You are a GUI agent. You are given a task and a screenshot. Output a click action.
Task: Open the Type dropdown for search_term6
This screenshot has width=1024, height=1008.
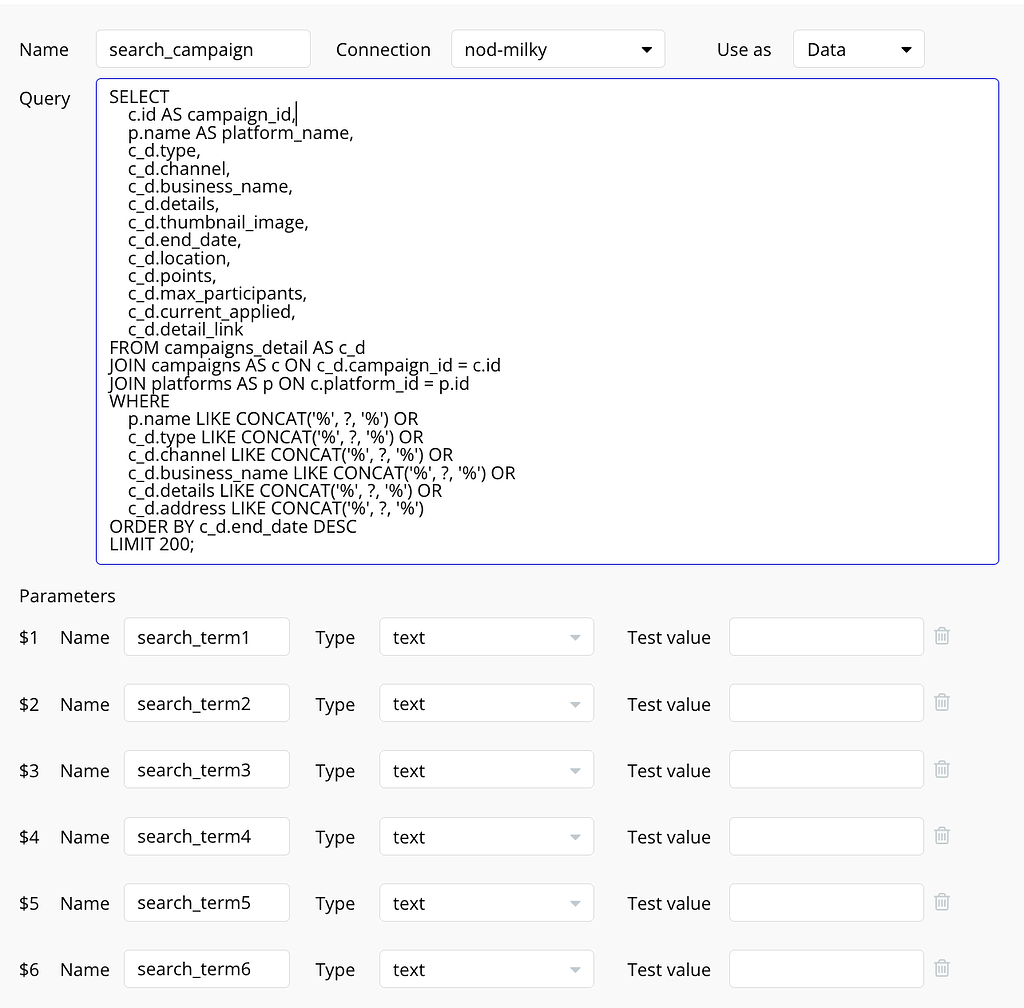click(486, 968)
